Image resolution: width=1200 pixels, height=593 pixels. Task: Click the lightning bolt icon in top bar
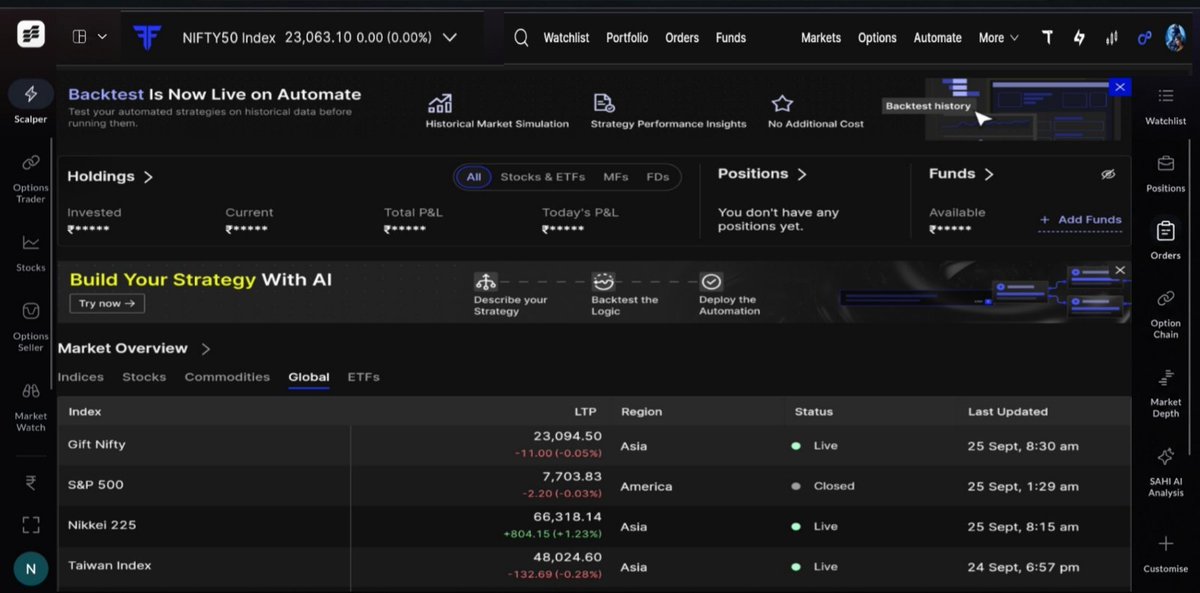click(1079, 38)
